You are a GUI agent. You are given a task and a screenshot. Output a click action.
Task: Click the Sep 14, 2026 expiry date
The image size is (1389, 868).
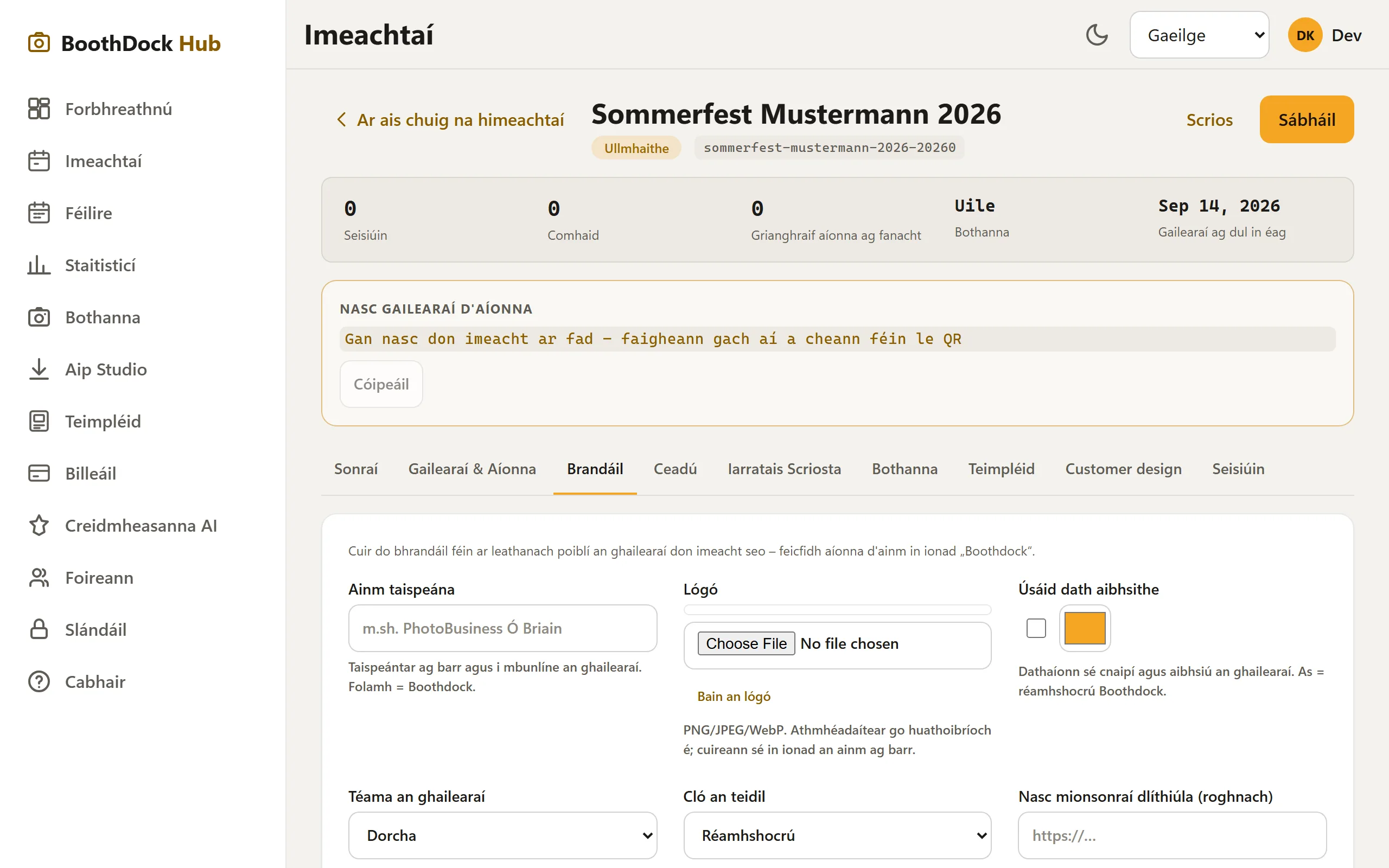(1219, 206)
